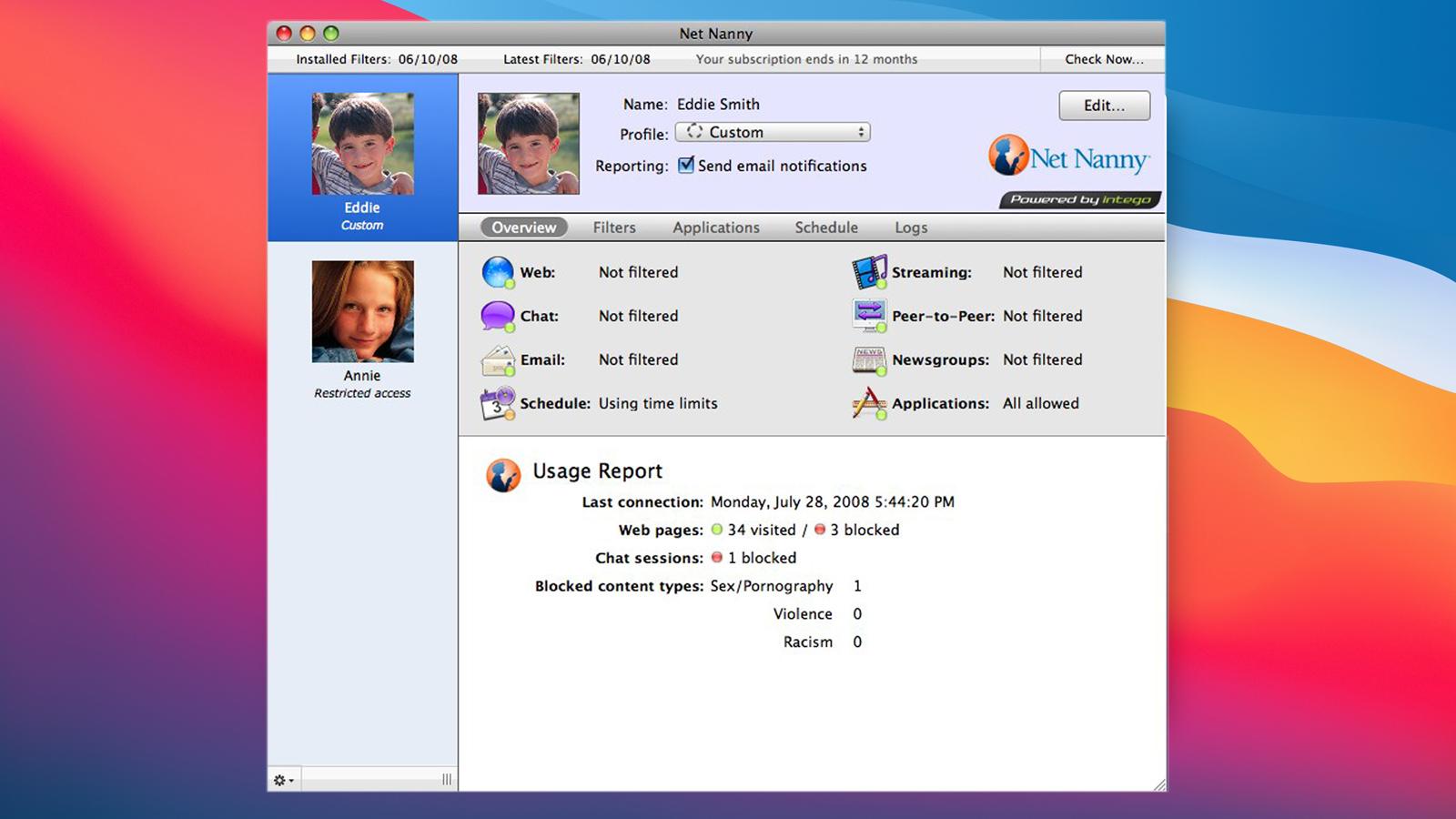Click the Usage Report Net Nanny icon
The width and height of the screenshot is (1456, 819).
click(x=503, y=475)
